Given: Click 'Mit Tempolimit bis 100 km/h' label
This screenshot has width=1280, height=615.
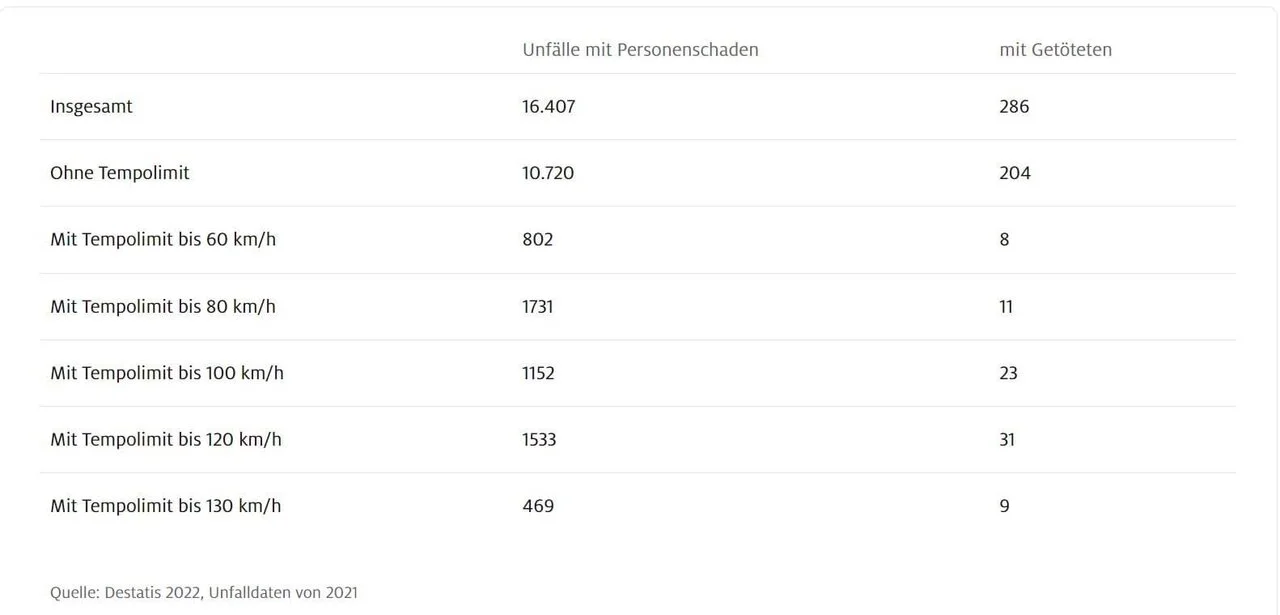Looking at the screenshot, I should 166,373.
